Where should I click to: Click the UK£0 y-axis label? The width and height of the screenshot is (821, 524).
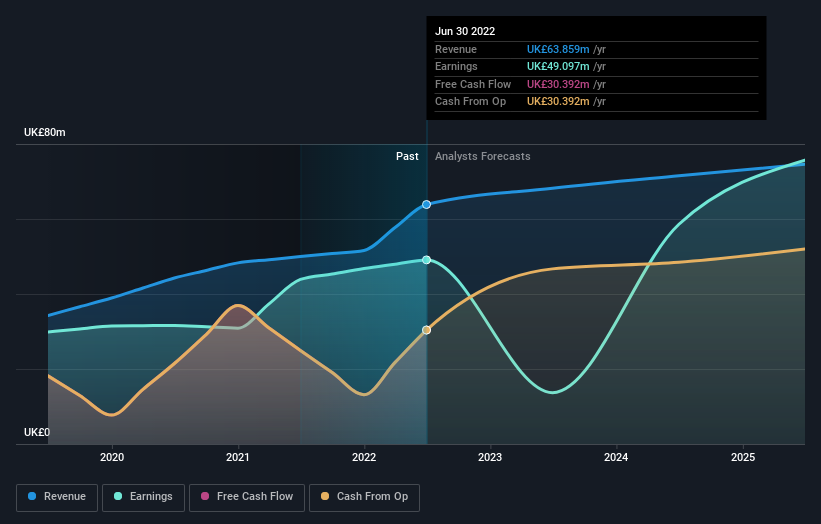tap(37, 432)
